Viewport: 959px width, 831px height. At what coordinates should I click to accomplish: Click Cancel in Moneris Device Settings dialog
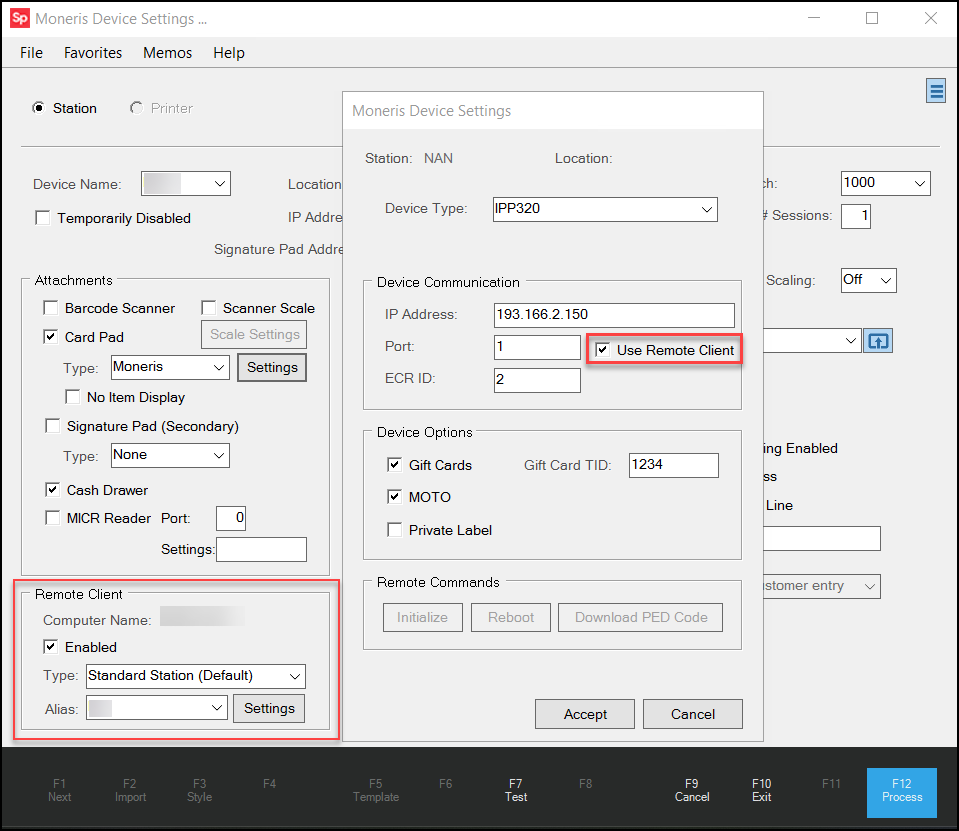click(693, 714)
